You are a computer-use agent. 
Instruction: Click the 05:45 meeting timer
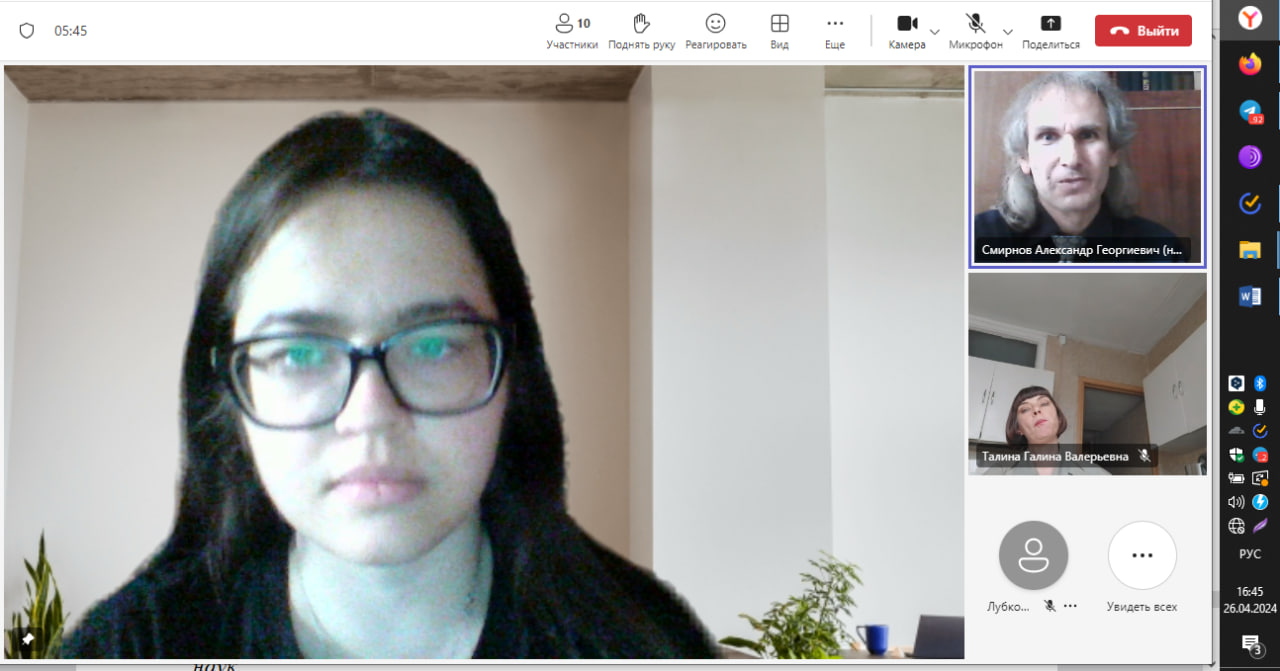pyautogui.click(x=71, y=31)
